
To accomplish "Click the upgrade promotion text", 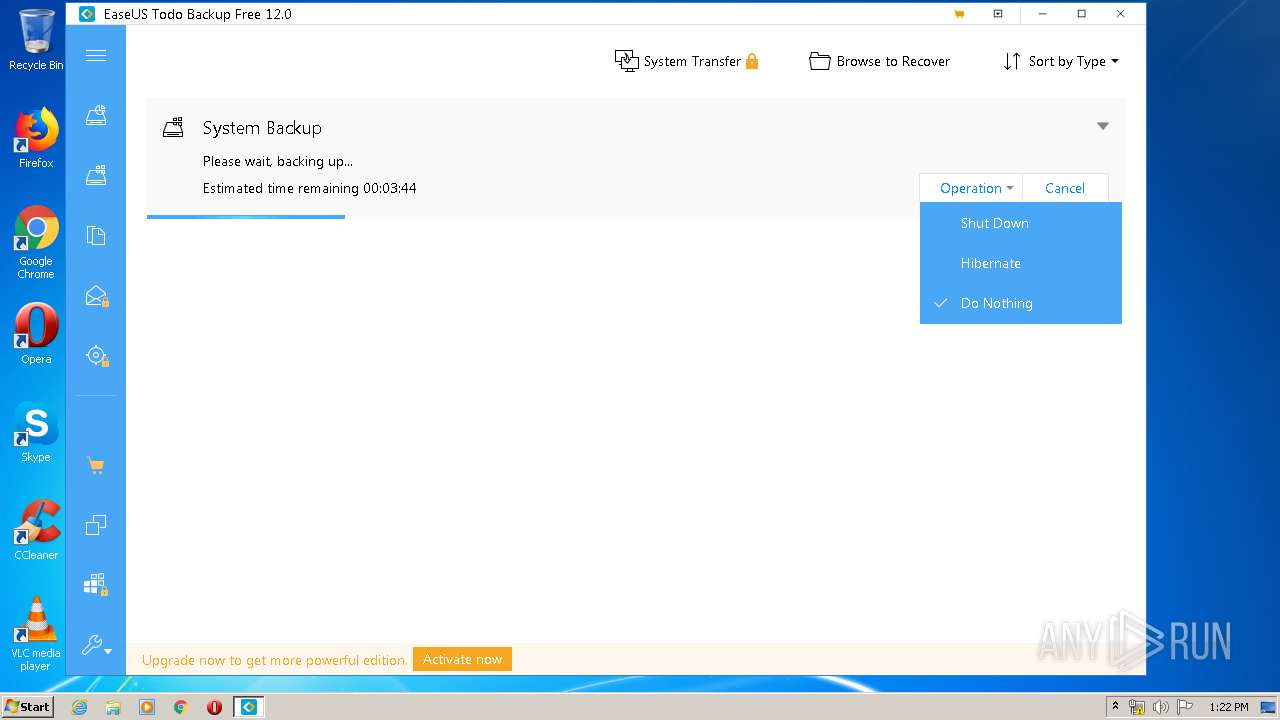I will click(x=275, y=660).
